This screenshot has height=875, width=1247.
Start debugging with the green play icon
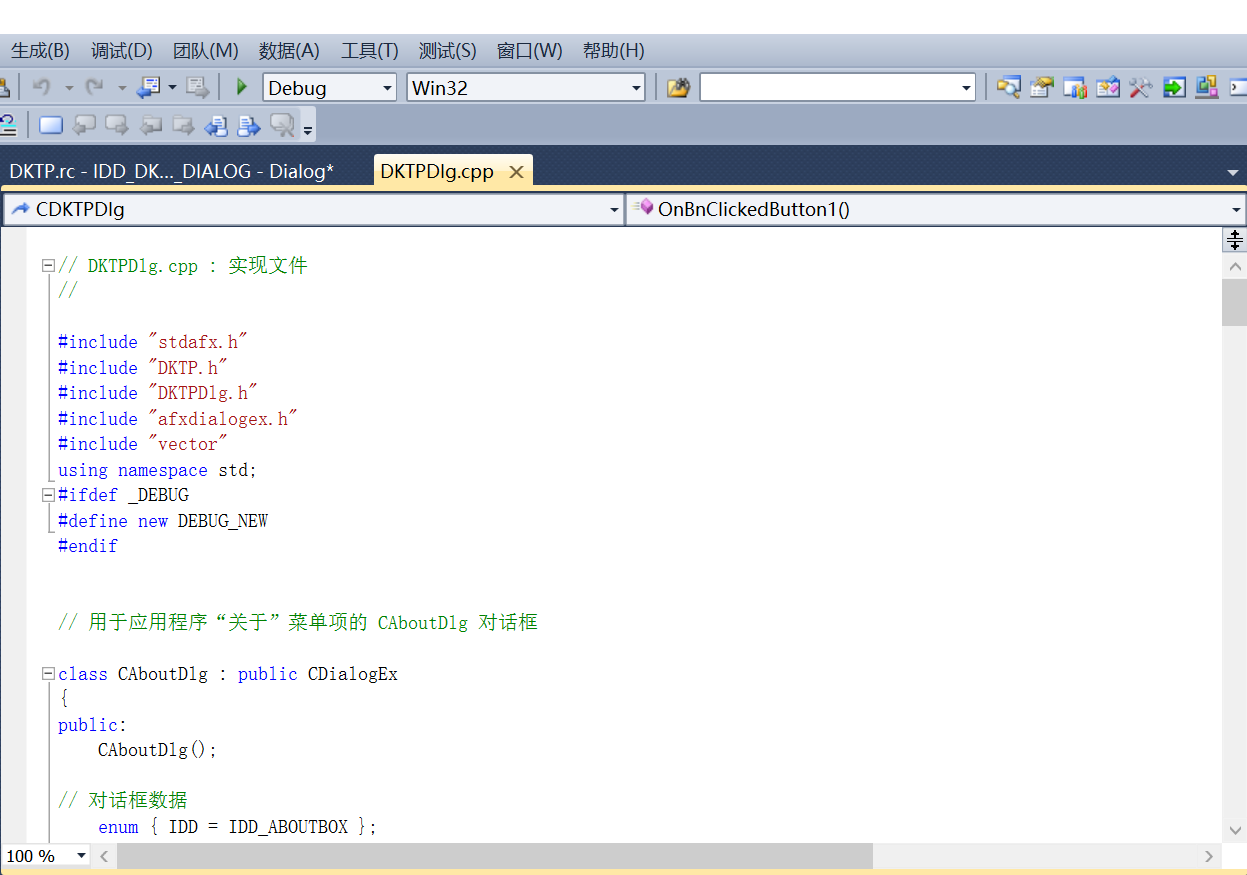(x=241, y=87)
